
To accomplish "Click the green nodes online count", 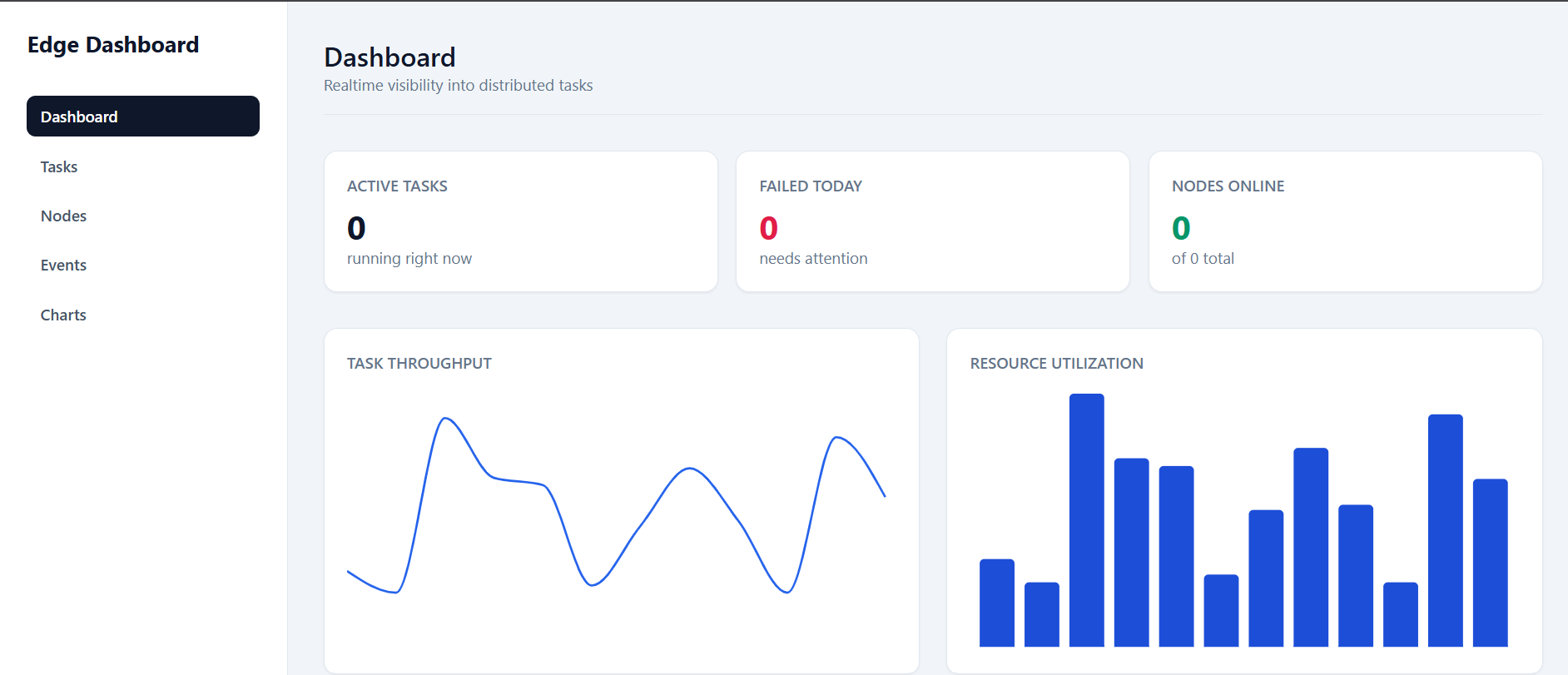I will pyautogui.click(x=1181, y=228).
